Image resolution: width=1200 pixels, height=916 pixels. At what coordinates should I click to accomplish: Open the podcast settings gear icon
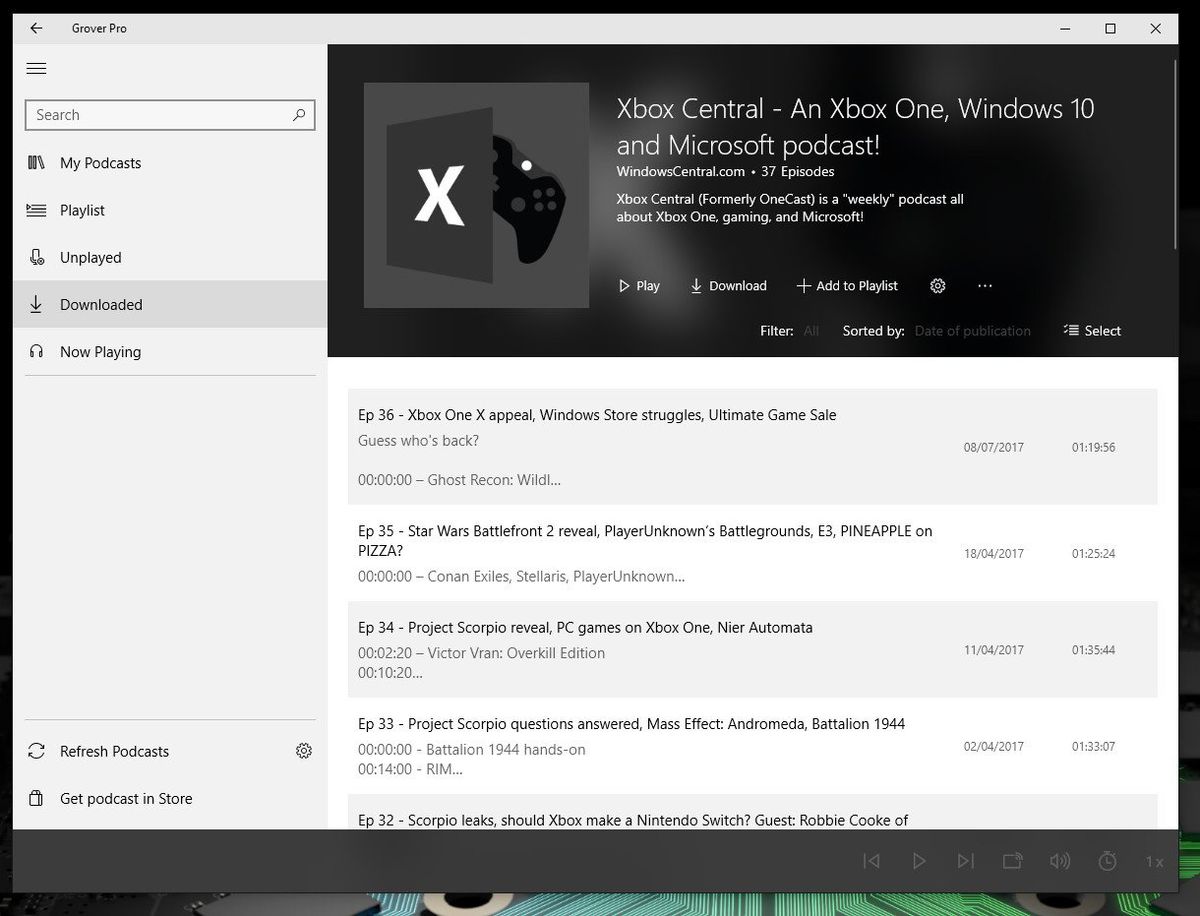(x=937, y=285)
